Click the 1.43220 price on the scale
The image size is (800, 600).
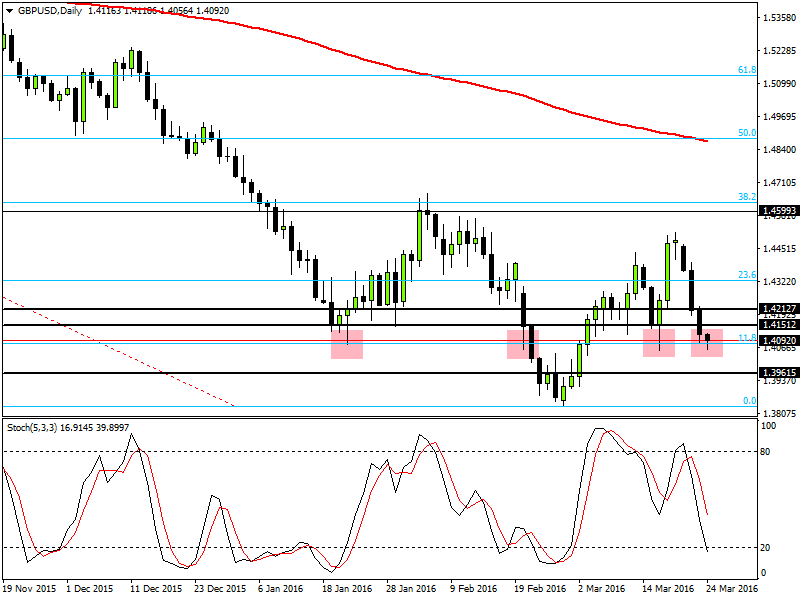[779, 282]
